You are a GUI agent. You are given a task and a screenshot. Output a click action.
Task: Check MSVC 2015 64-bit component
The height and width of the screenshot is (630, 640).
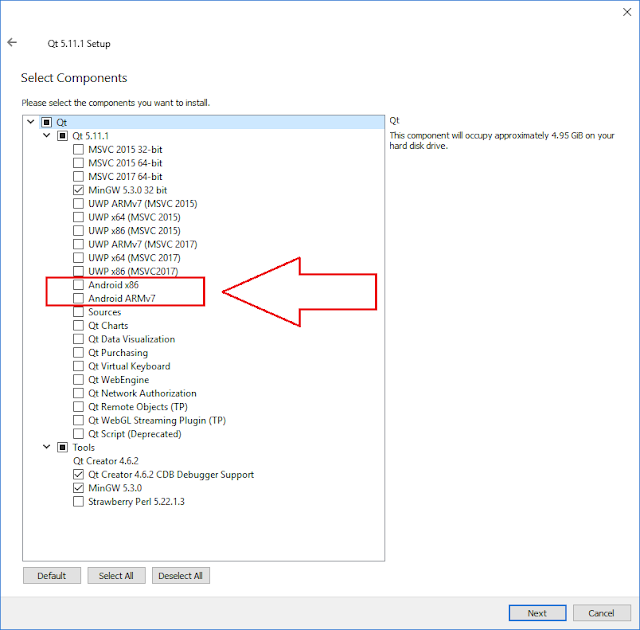pyautogui.click(x=78, y=163)
